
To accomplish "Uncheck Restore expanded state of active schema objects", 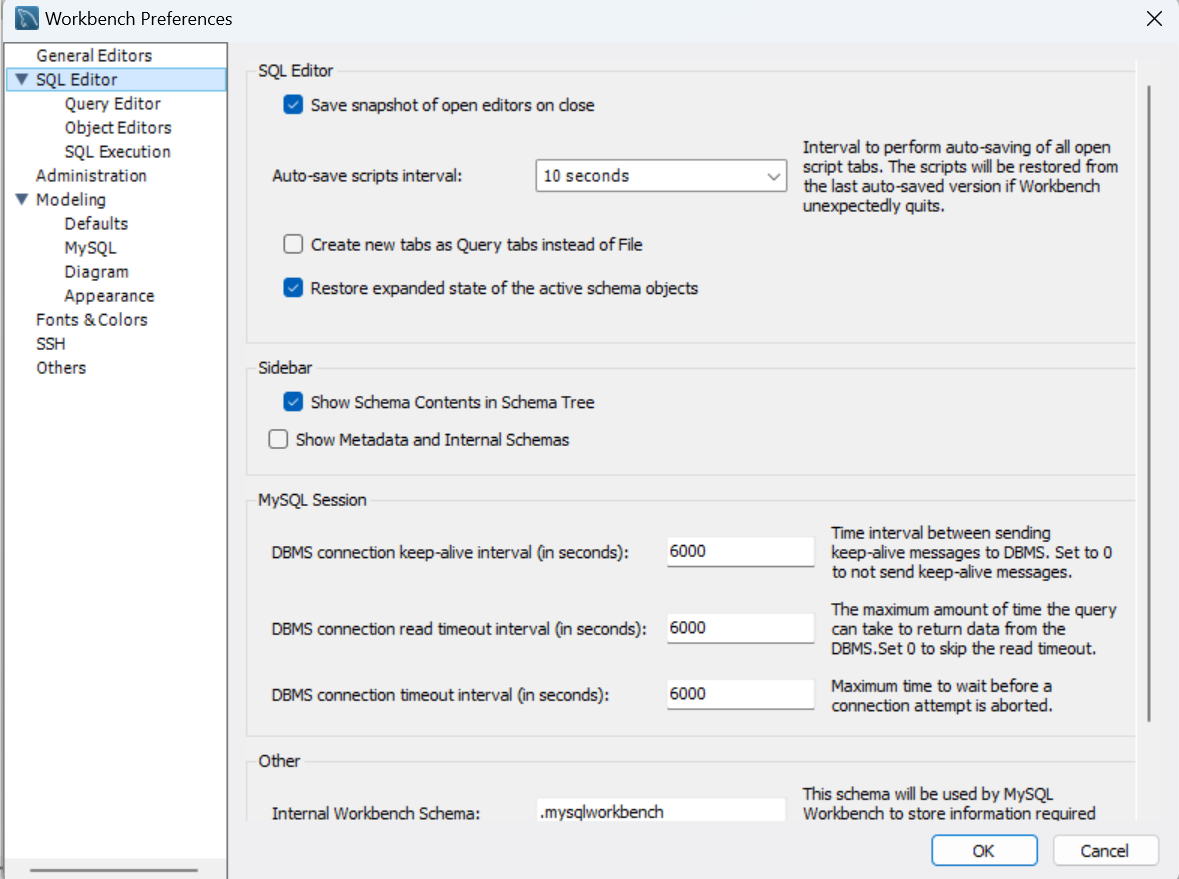I will pyautogui.click(x=293, y=288).
